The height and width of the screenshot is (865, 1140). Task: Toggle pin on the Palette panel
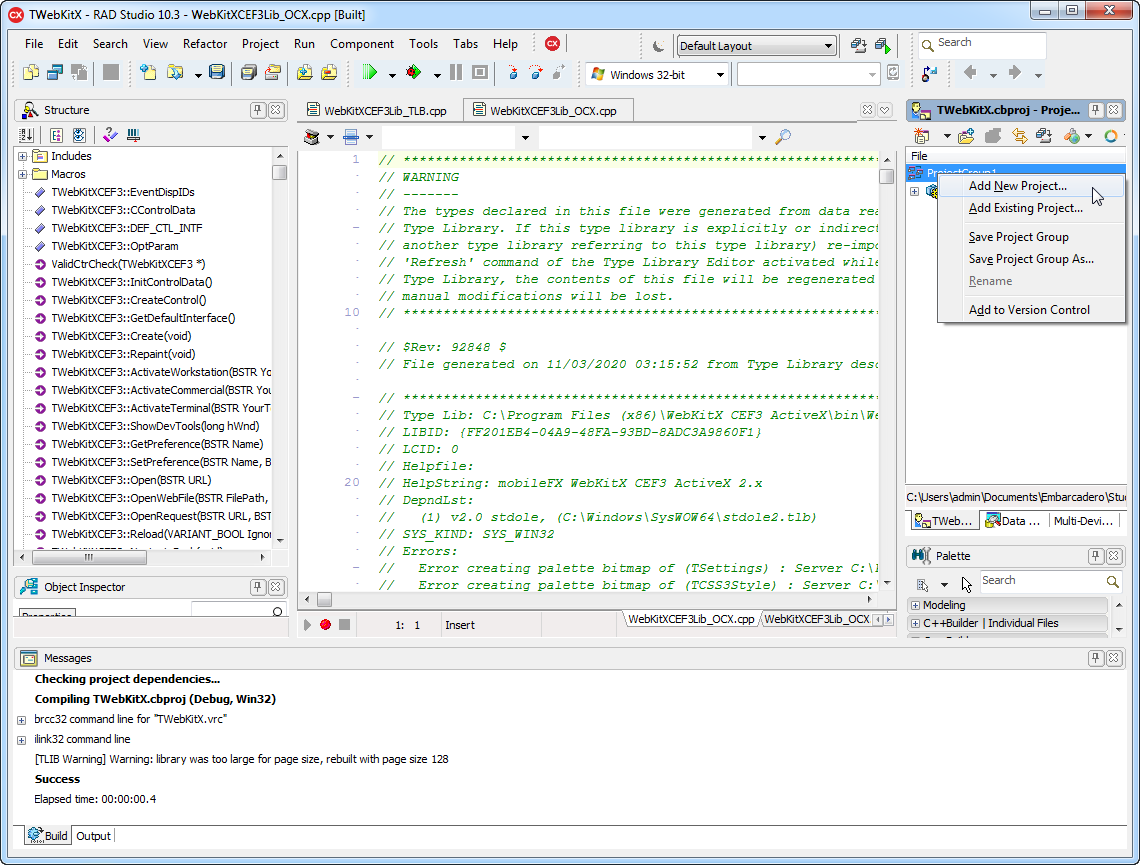coord(1096,556)
